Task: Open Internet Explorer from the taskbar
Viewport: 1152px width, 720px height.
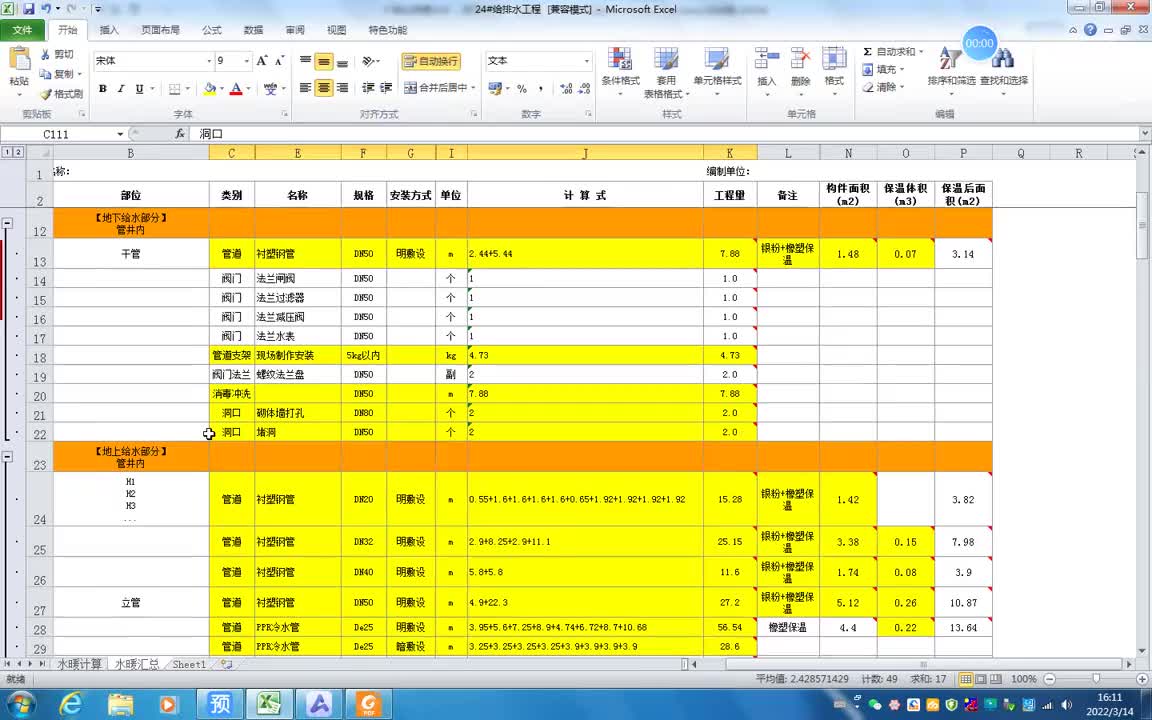Action: [x=71, y=704]
